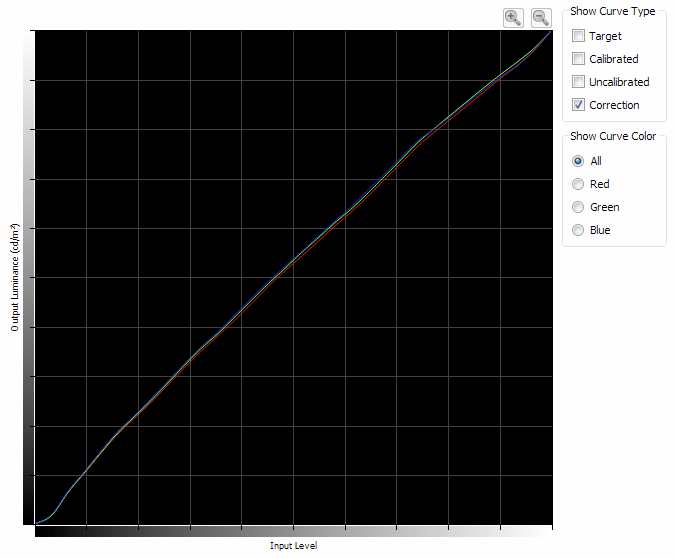Choose the Red curve color radio
This screenshot has height=558, width=677.
click(577, 184)
